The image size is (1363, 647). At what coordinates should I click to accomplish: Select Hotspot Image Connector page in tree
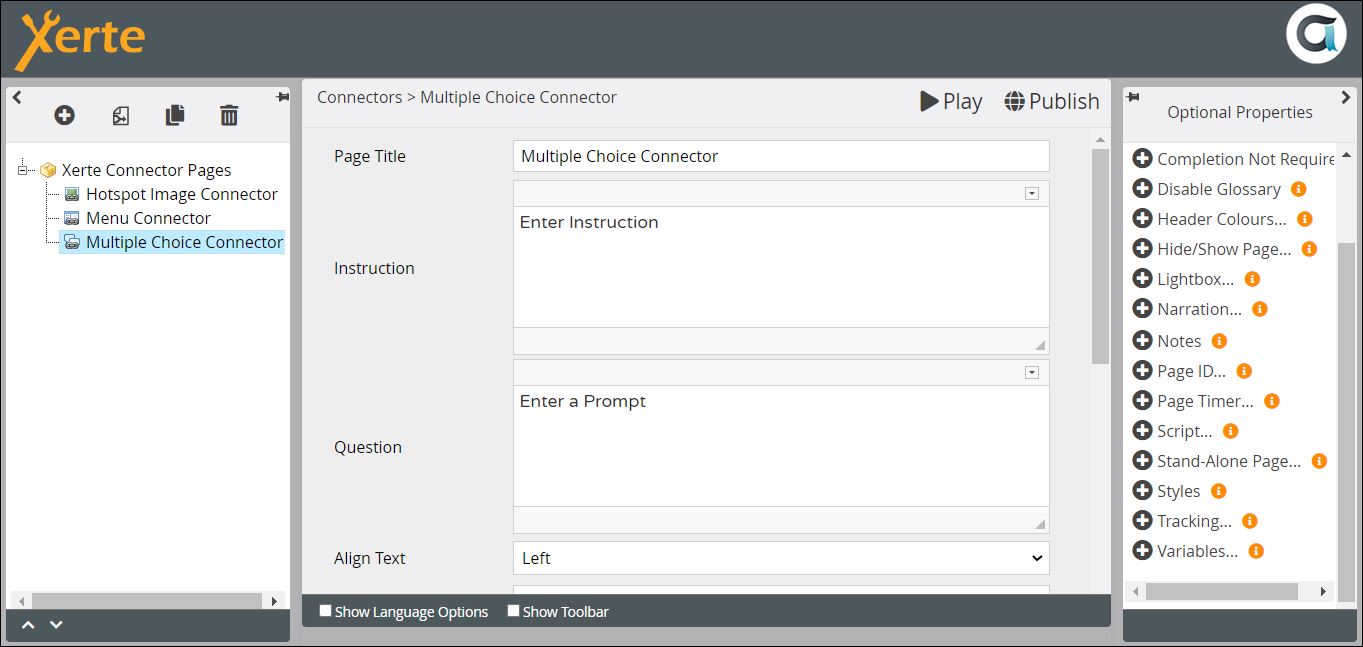pyautogui.click(x=181, y=194)
